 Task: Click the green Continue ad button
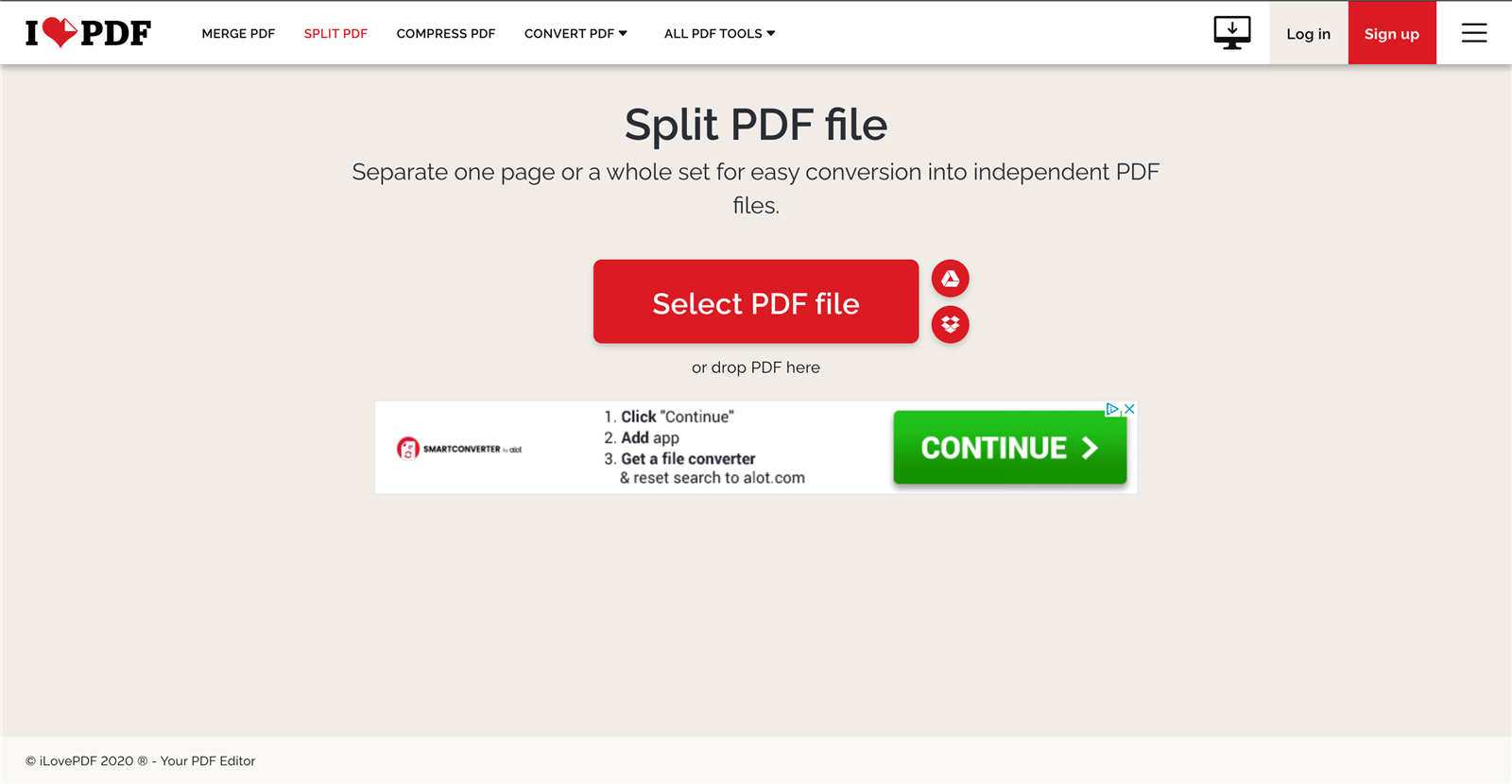(1010, 448)
